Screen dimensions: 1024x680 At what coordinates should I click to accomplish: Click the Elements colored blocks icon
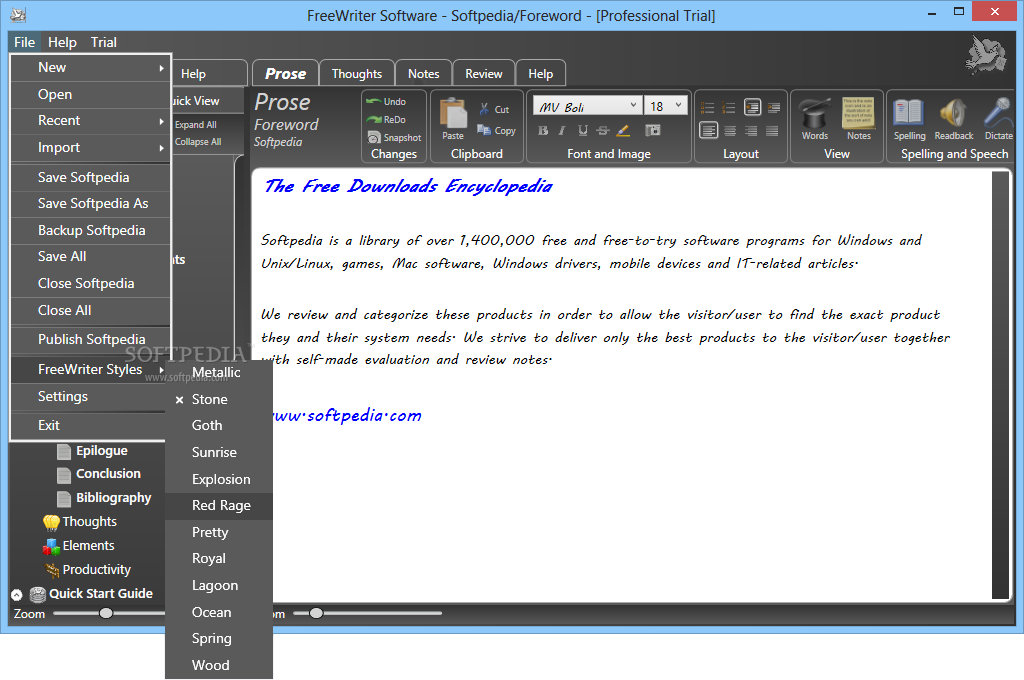point(51,546)
